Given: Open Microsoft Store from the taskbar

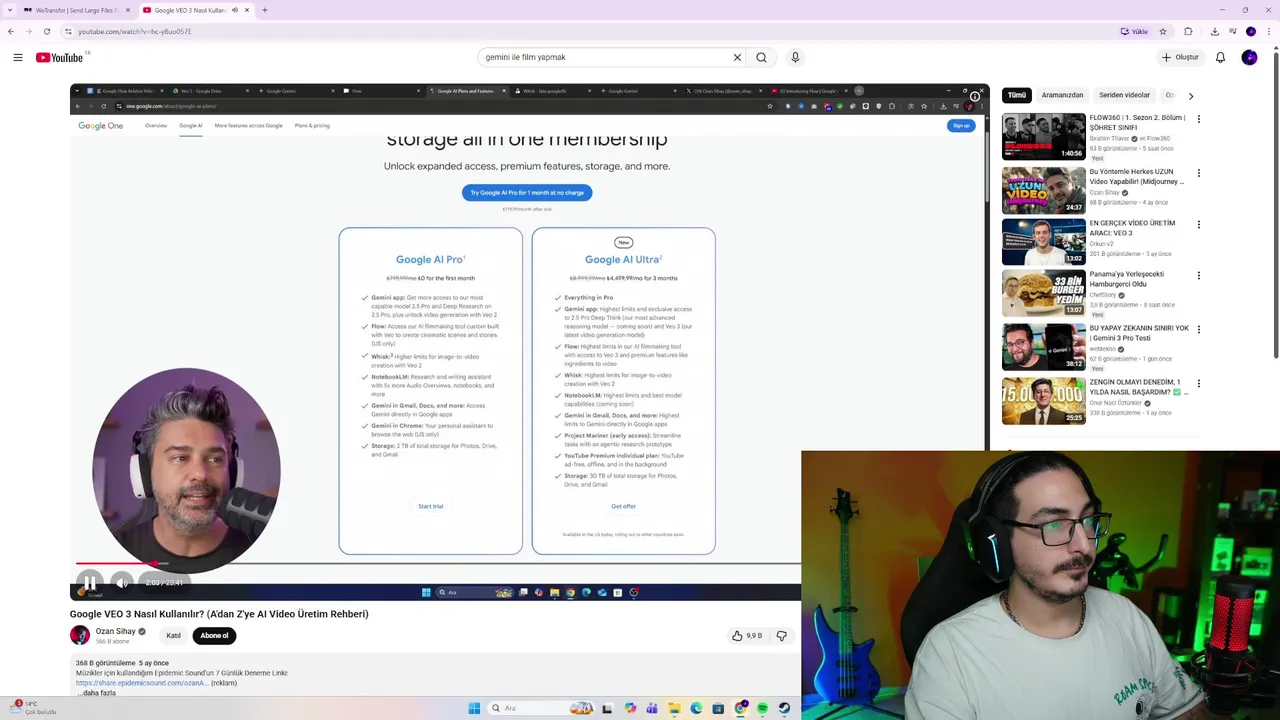Looking at the screenshot, I should pos(718,708).
